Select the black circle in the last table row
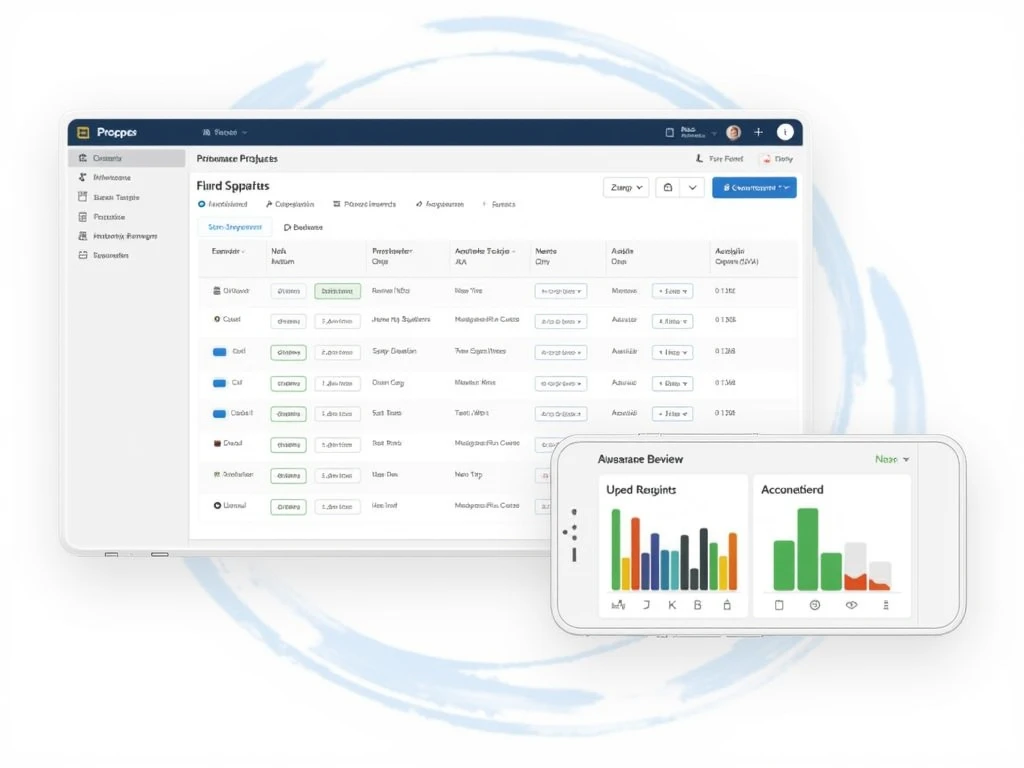 [217, 505]
